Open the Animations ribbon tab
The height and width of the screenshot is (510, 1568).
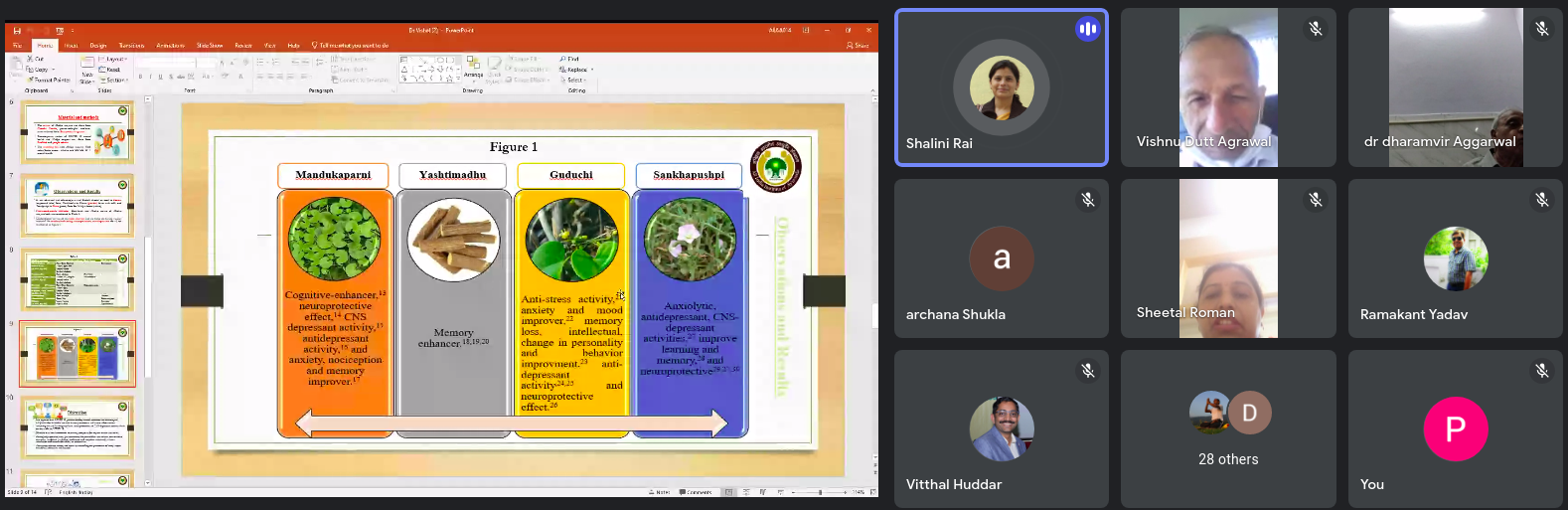pos(170,46)
